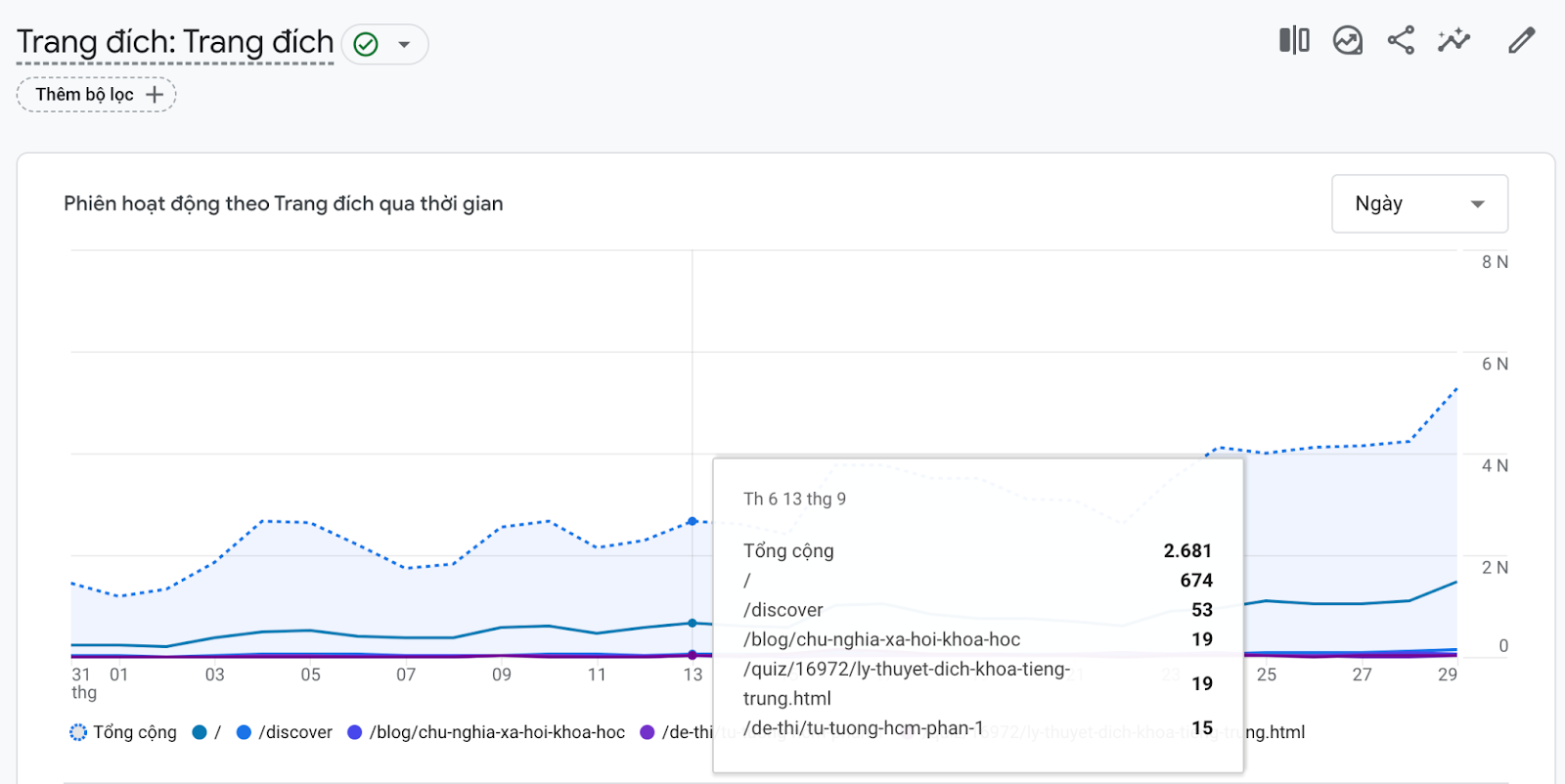Click the Trang đích: Trang đích title

[x=175, y=42]
